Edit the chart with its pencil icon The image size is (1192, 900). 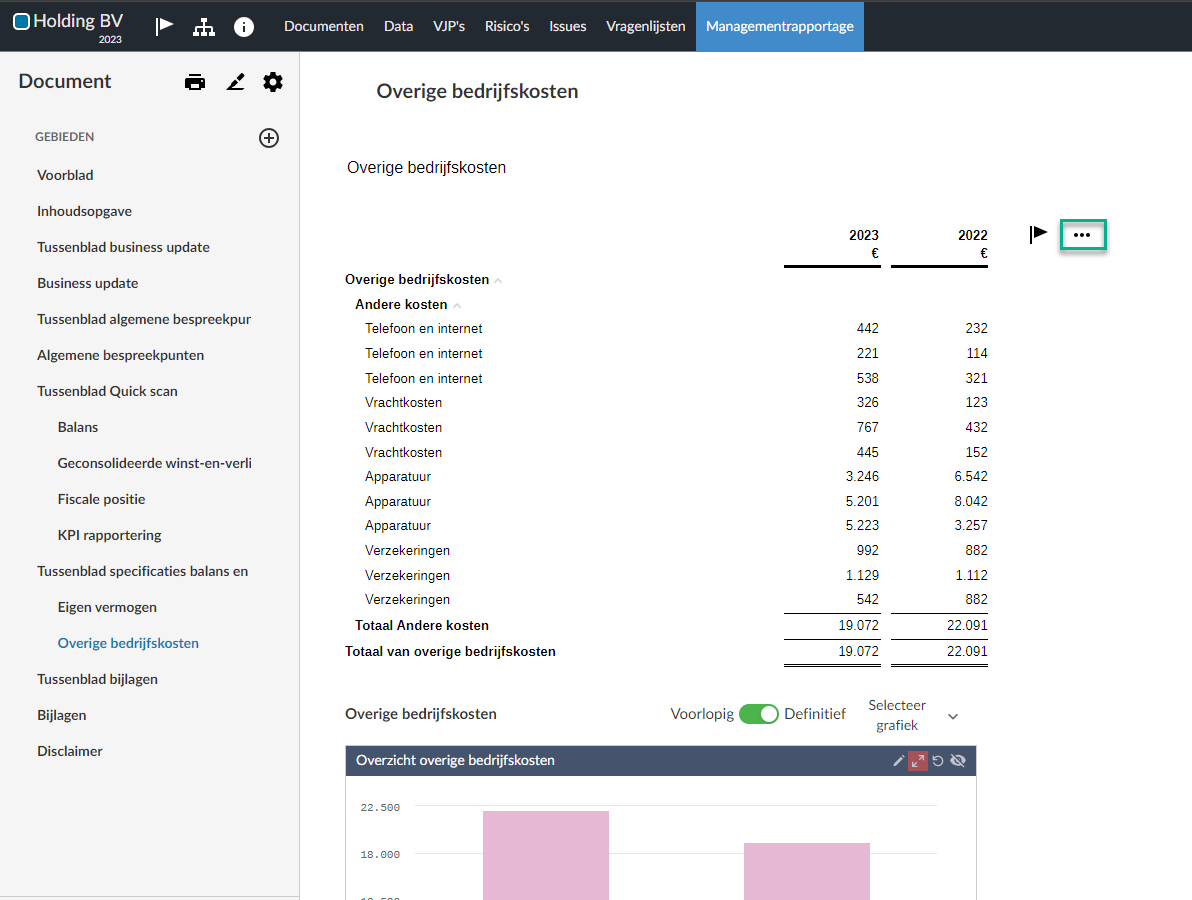pyautogui.click(x=899, y=761)
